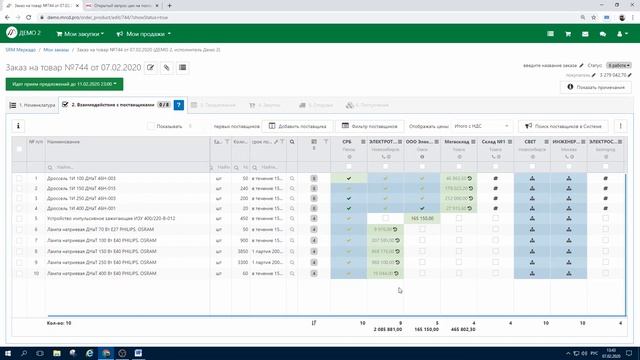This screenshot has width=640, height=360.
Task: Expand the 'Мои продажи' menu
Action: point(144,34)
